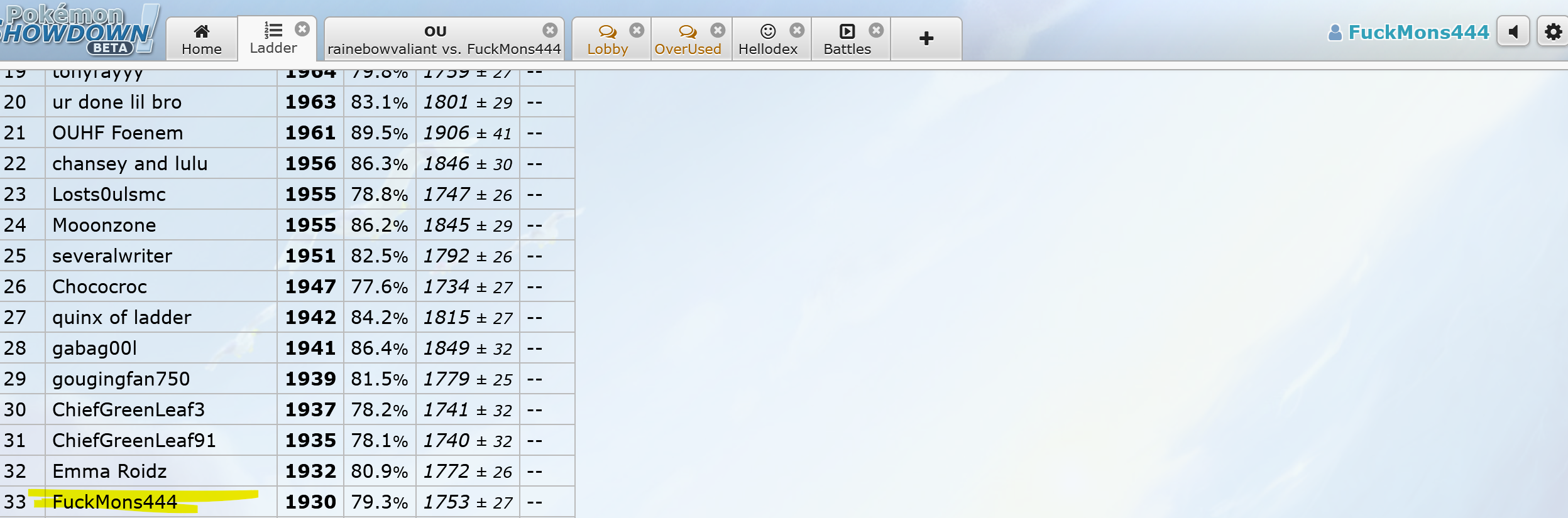The width and height of the screenshot is (1568, 518).
Task: Click player name 'quinx of ladder'
Action: click(x=122, y=317)
